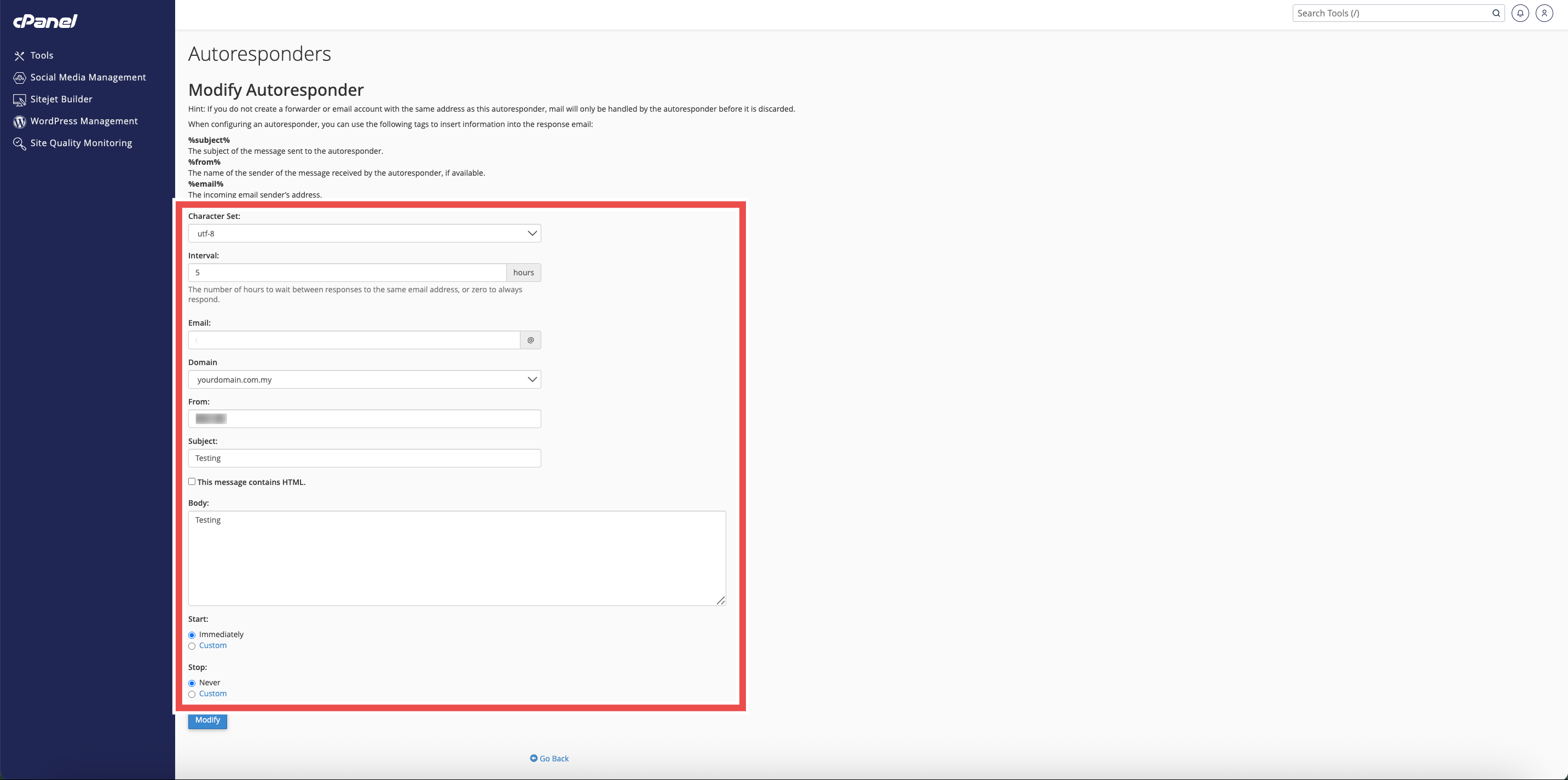Click the WordPress Management icon

20,121
